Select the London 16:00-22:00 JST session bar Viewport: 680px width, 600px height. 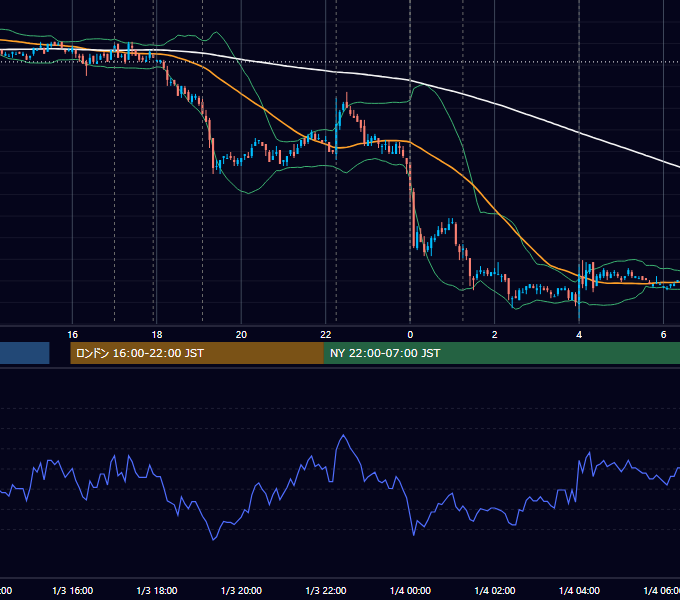click(197, 353)
